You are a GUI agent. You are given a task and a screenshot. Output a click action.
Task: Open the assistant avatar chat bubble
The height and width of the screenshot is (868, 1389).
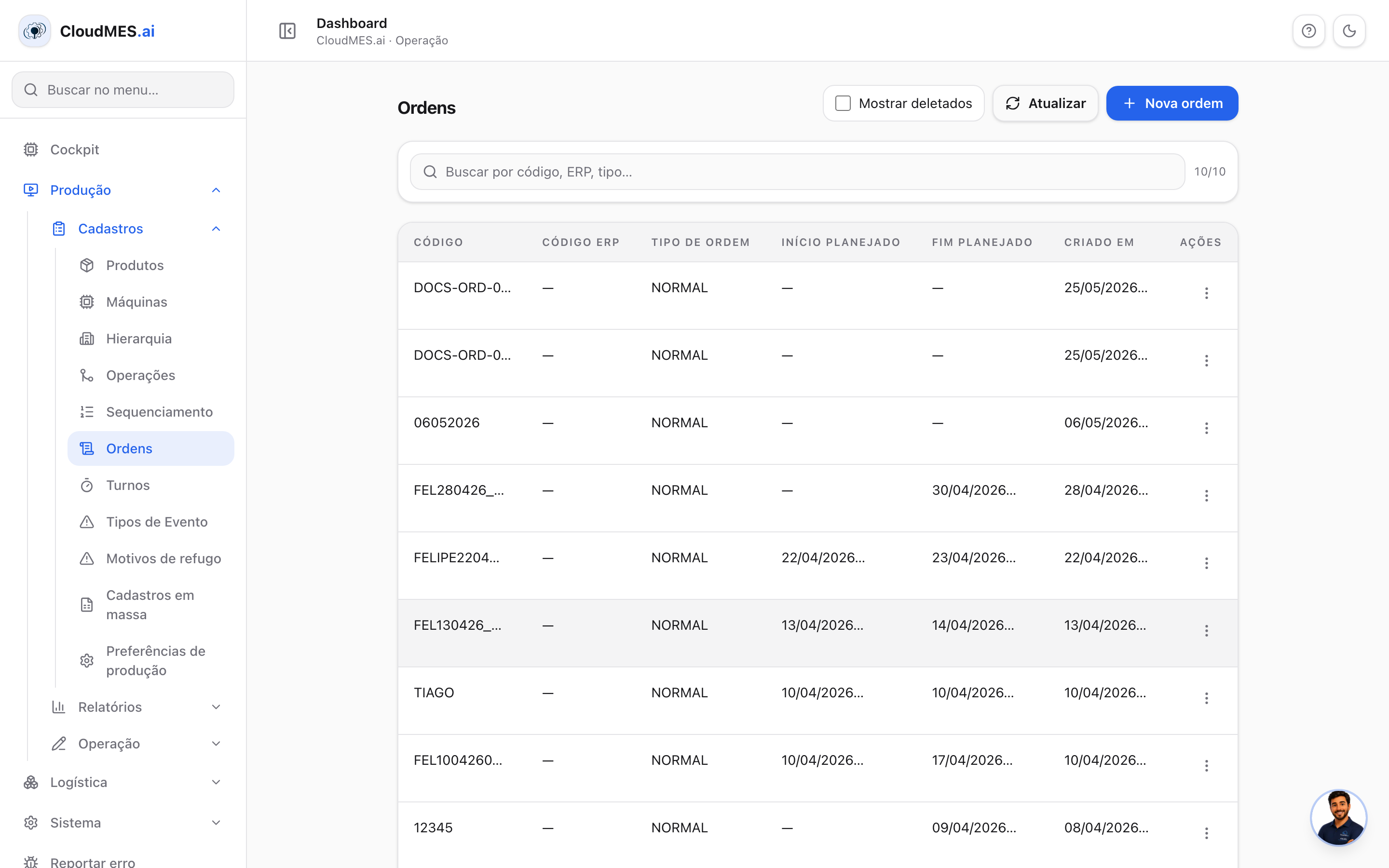[1338, 817]
